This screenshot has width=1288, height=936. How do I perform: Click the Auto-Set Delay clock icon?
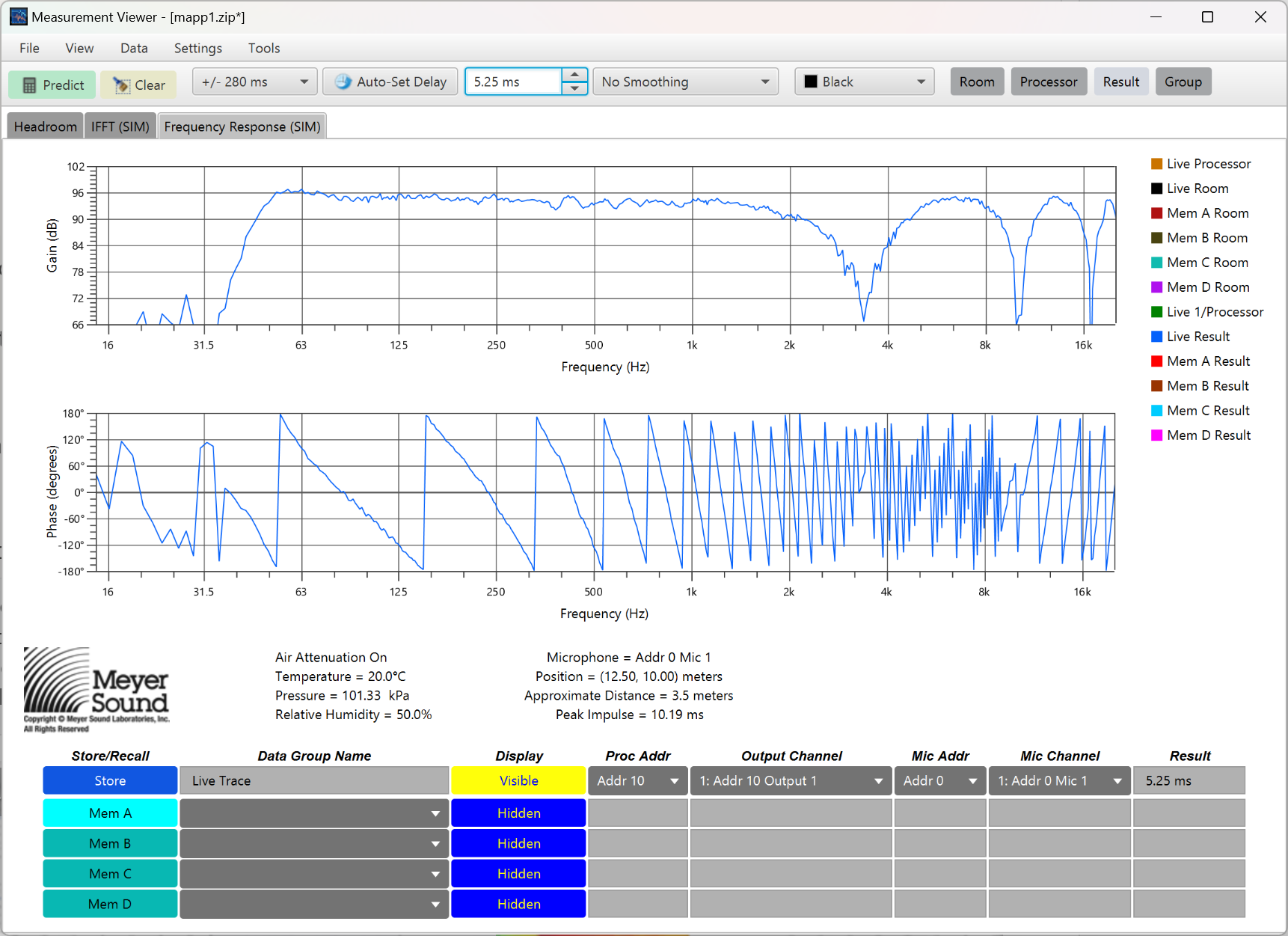pyautogui.click(x=343, y=82)
